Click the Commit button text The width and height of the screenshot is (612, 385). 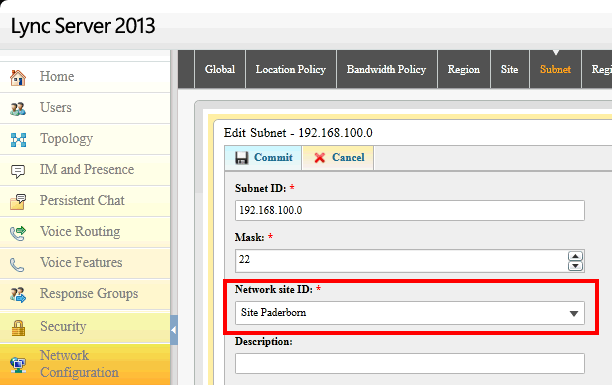[273, 157]
